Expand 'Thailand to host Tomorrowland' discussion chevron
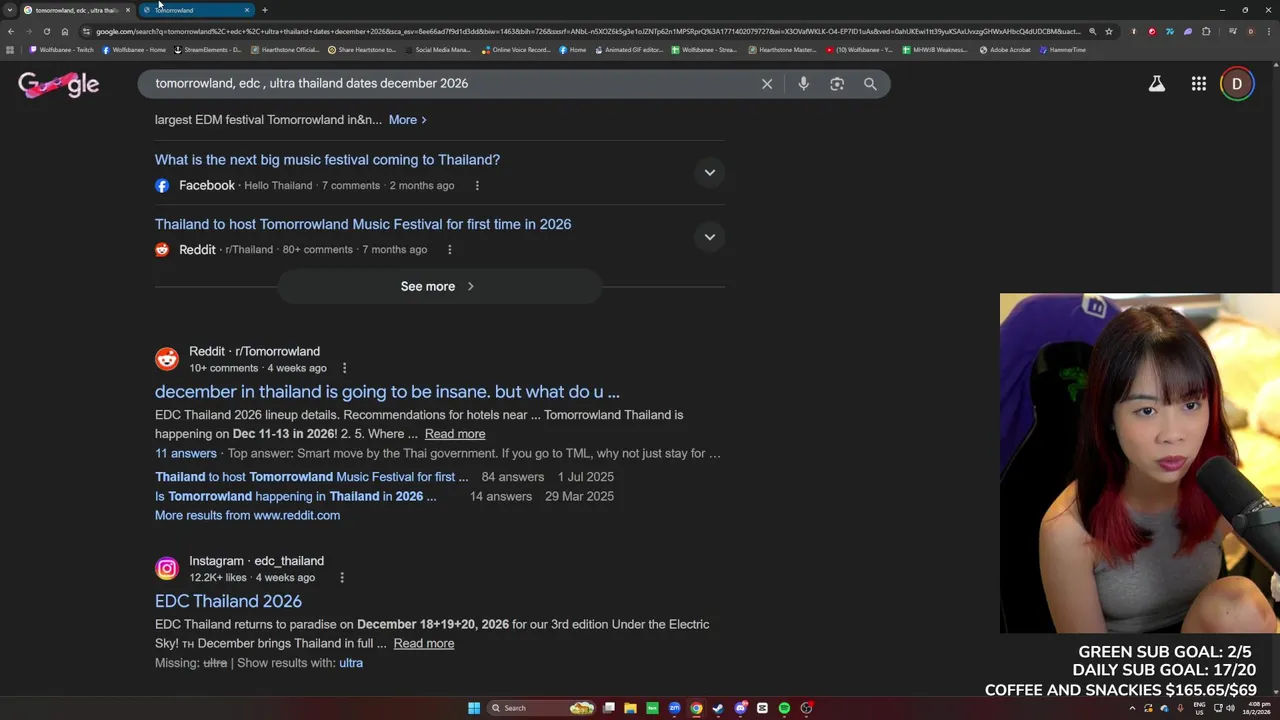The height and width of the screenshot is (720, 1280). (709, 237)
